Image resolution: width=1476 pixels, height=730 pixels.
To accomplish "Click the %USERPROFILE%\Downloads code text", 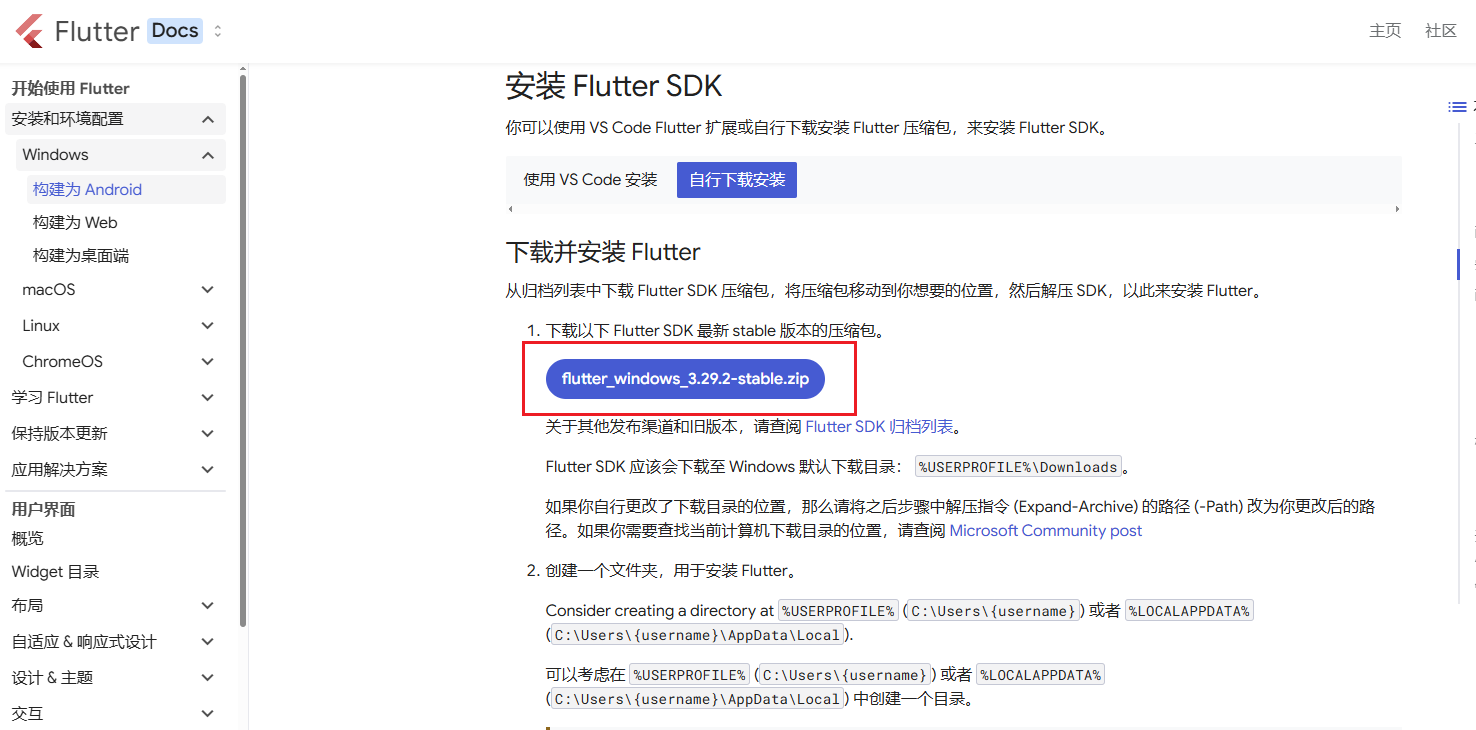I will (x=1019, y=467).
